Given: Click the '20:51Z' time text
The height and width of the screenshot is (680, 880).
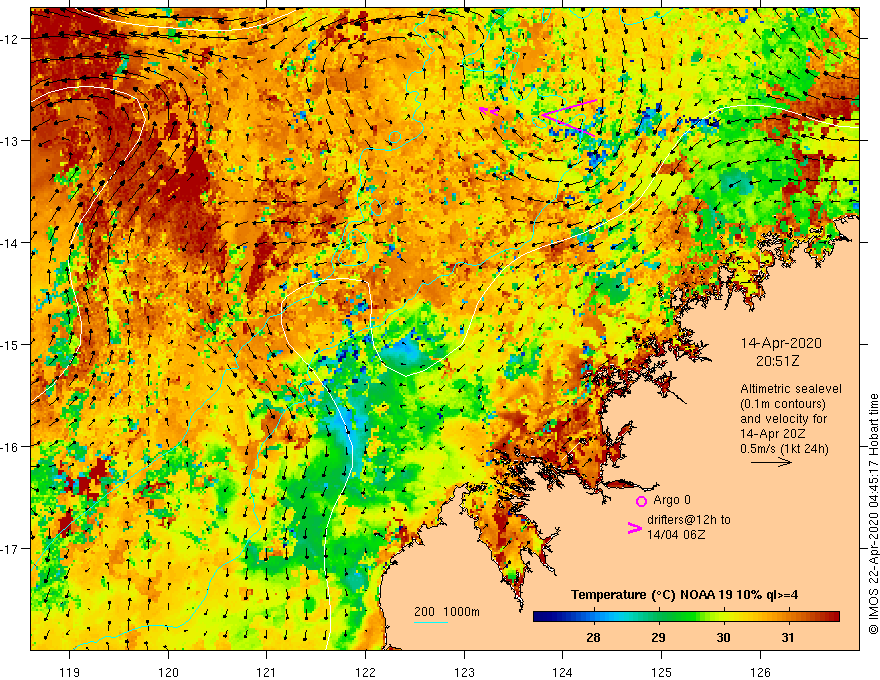Looking at the screenshot, I should pyautogui.click(x=778, y=361).
